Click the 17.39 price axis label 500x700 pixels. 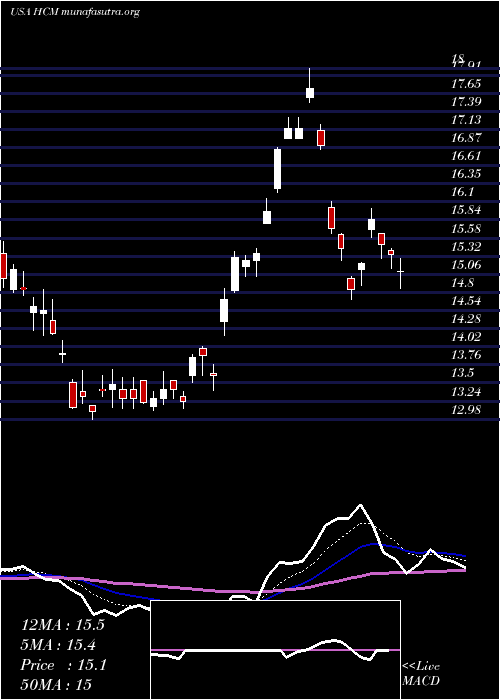(x=466, y=102)
